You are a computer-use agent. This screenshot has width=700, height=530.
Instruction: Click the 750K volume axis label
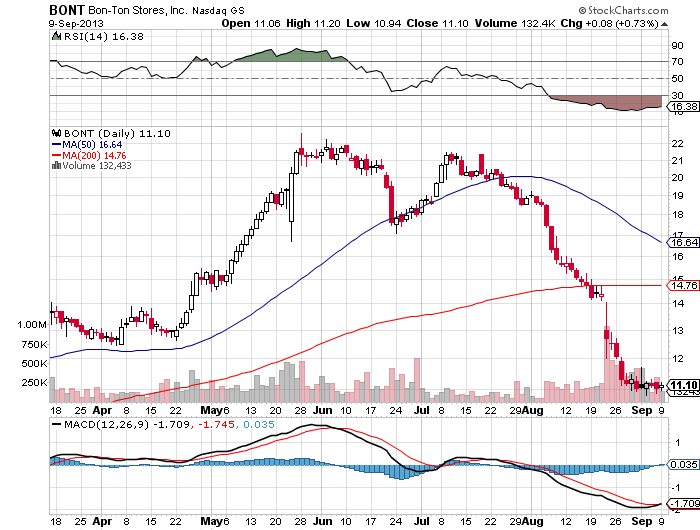pos(34,344)
